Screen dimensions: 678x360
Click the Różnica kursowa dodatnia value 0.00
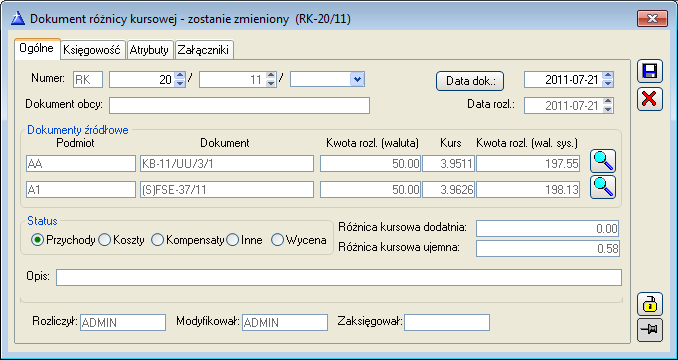tap(548, 228)
